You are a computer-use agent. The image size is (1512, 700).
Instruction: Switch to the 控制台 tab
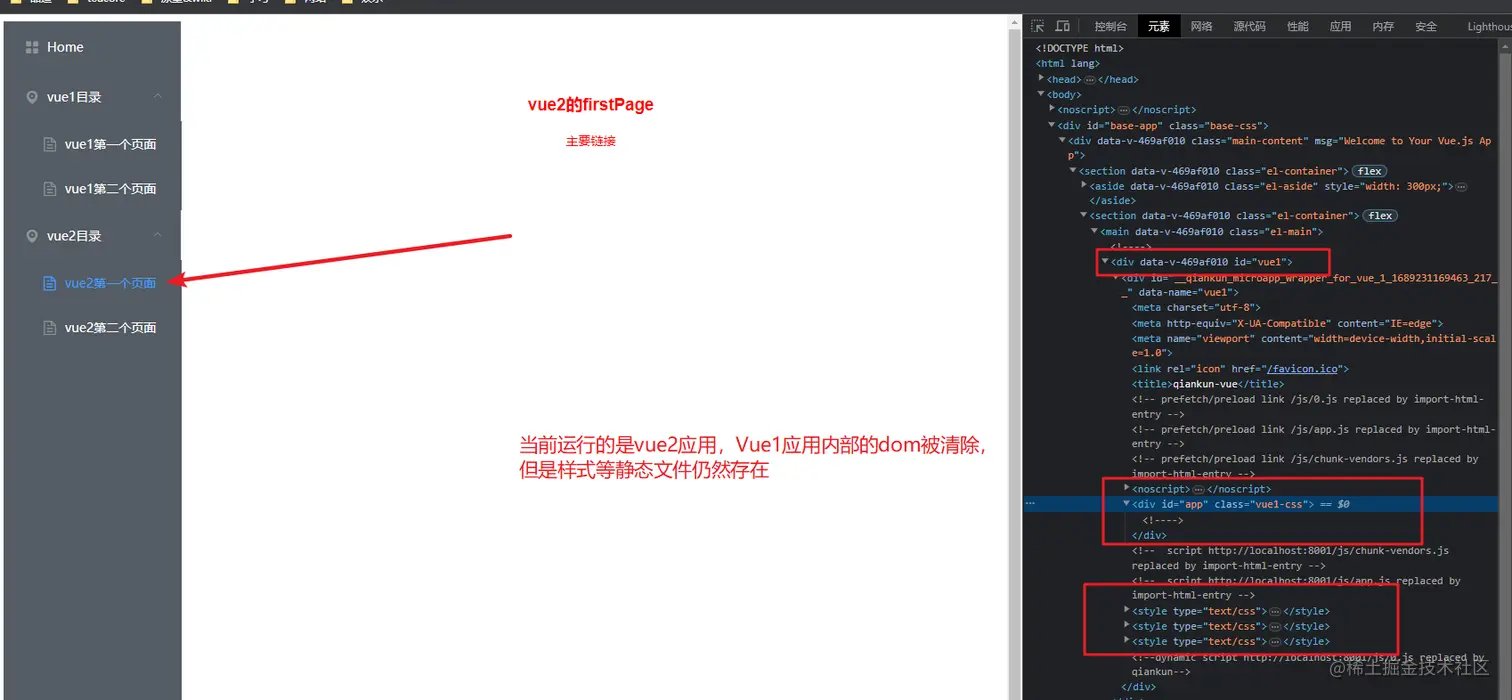1110,27
